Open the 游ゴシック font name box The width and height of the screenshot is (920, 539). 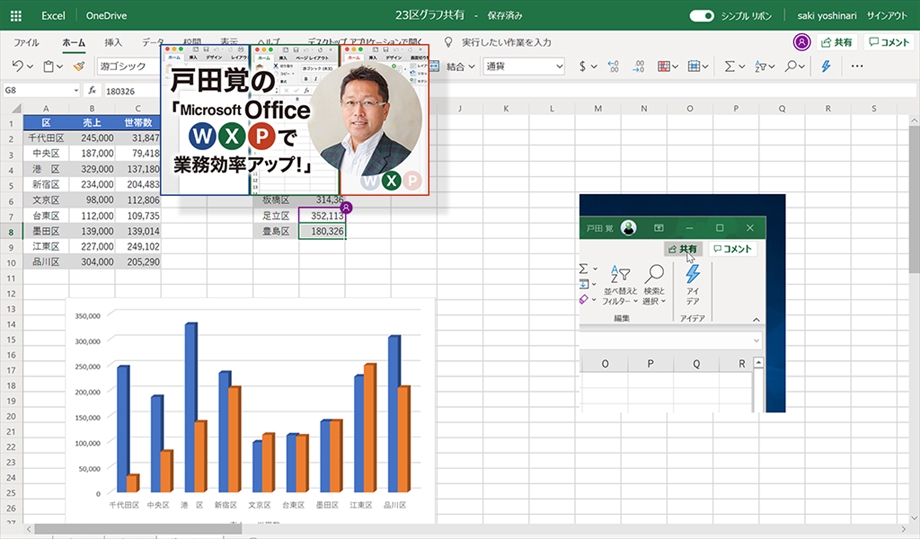click(x=128, y=66)
